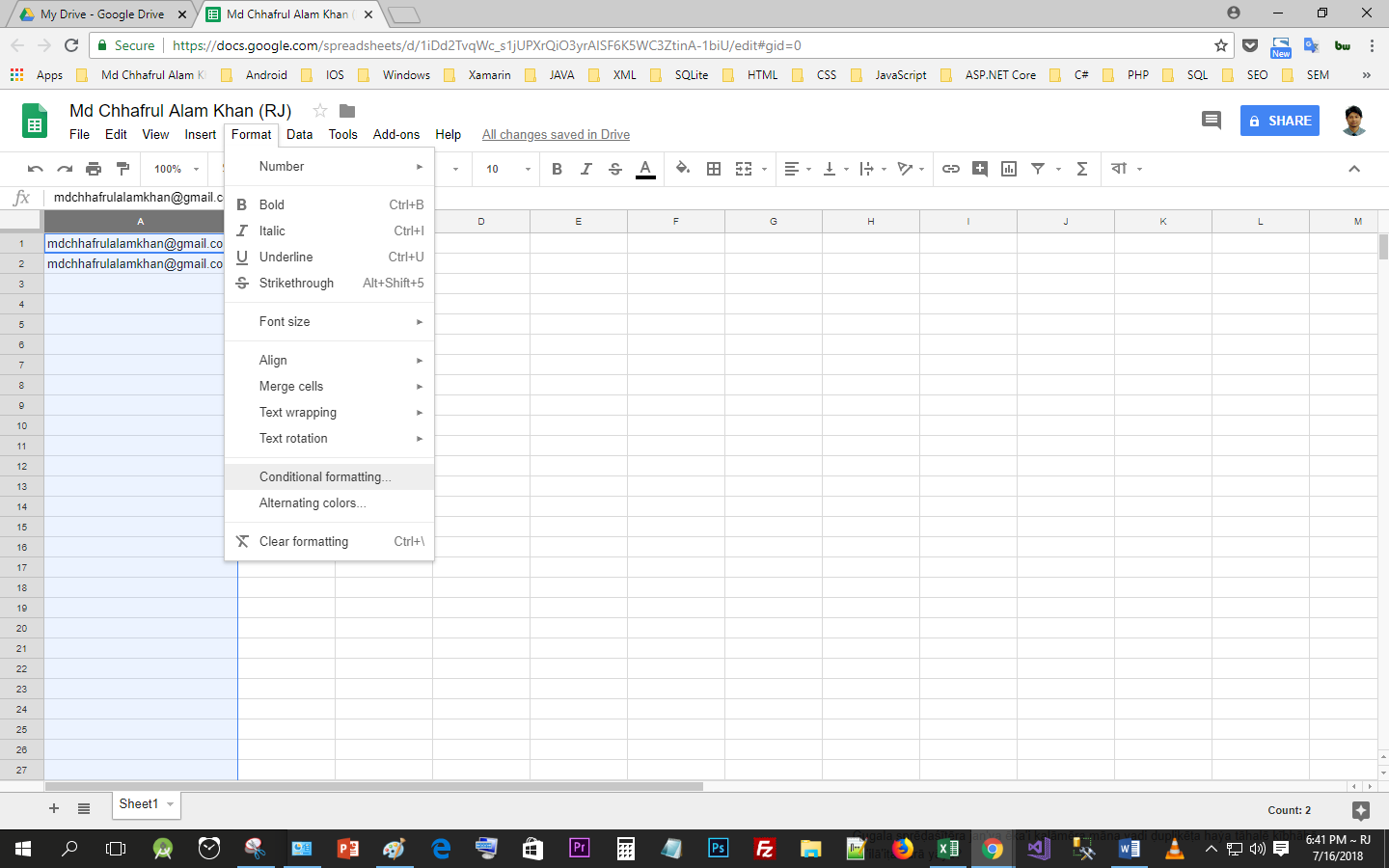Open the font size 10 dropdown
This screenshot has height=868, width=1389.
pos(508,169)
